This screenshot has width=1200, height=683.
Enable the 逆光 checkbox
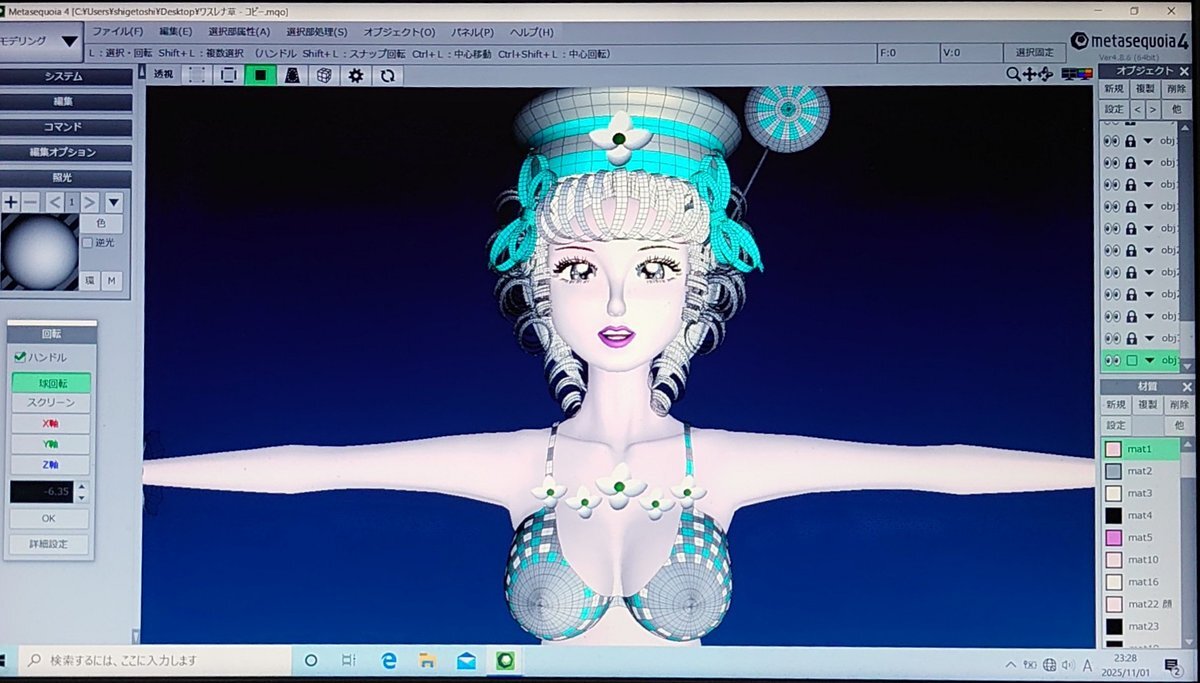click(87, 242)
